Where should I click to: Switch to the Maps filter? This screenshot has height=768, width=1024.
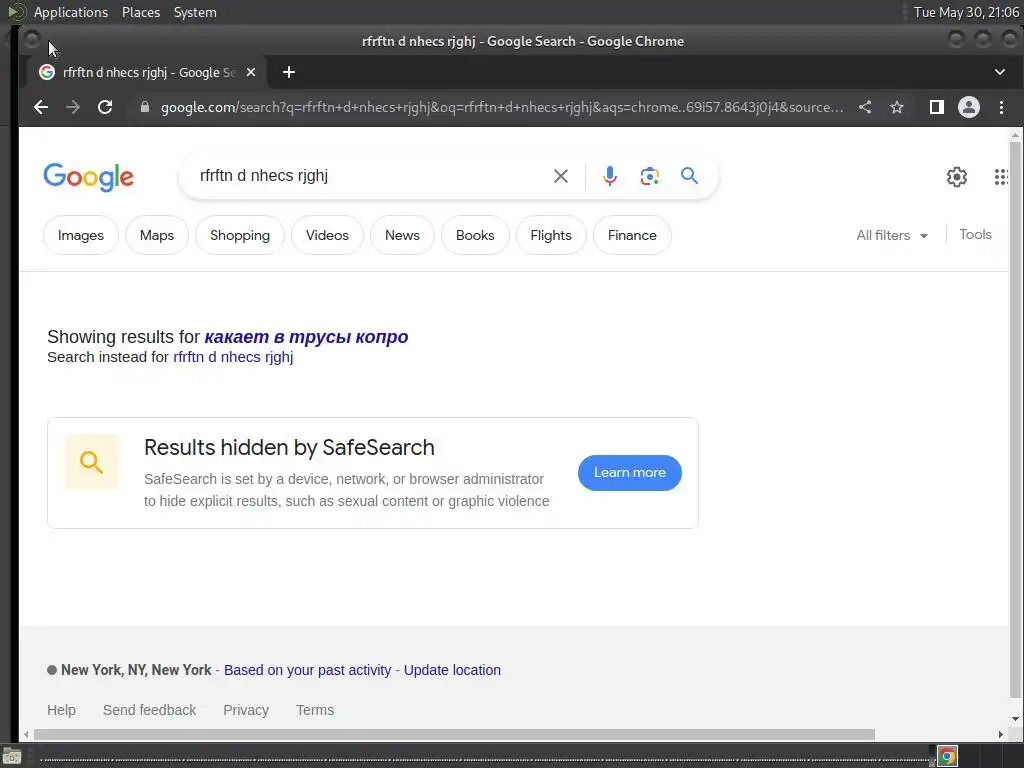157,235
